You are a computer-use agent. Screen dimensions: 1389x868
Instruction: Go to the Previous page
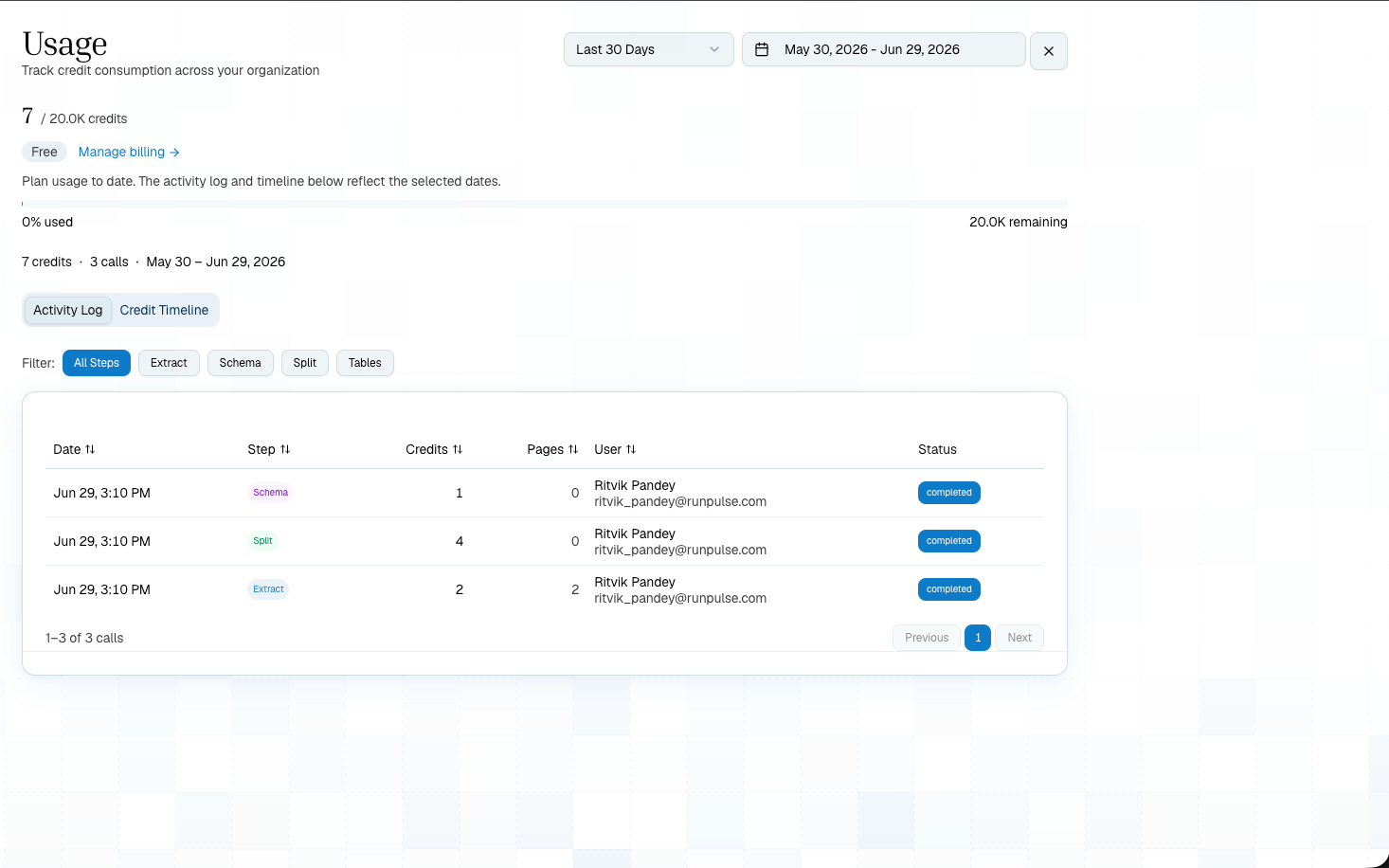click(x=927, y=638)
